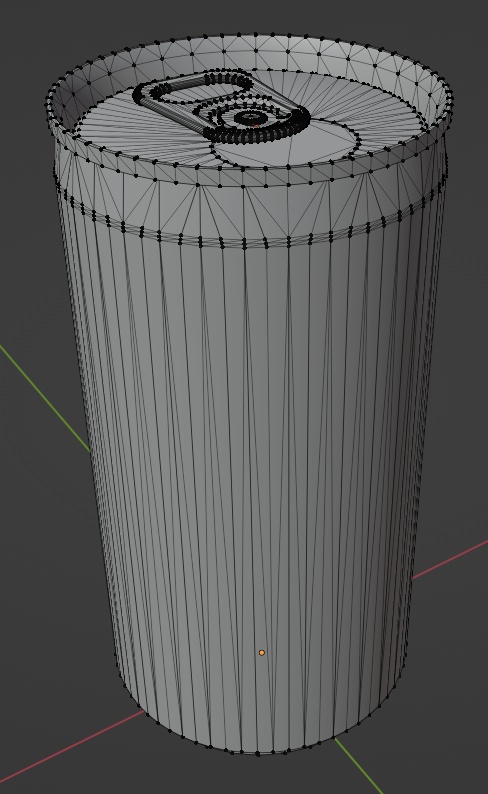Viewport: 488px width, 794px height.
Task: Select a vertex on the top rim's back edge
Action: pos(256,35)
